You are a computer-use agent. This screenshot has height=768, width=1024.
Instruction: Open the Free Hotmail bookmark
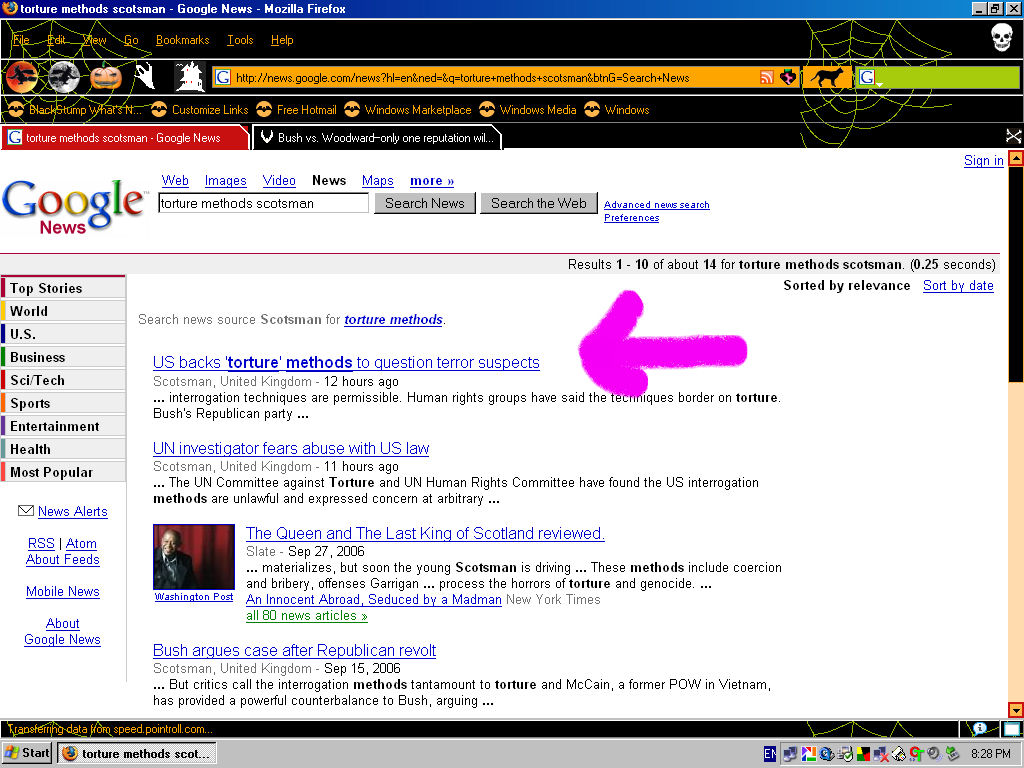[x=296, y=110]
